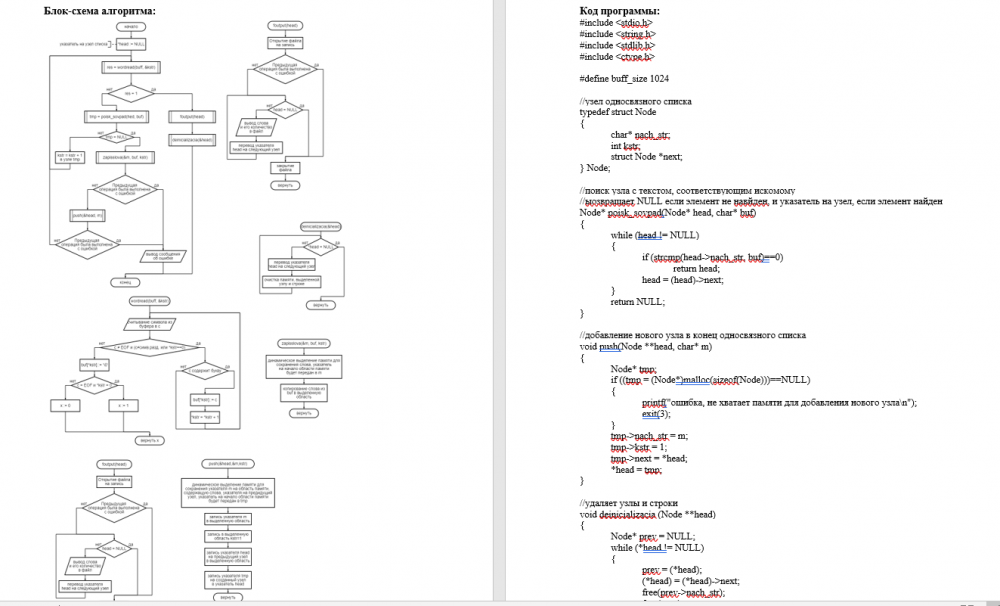Click the 'x = 0' flowchart block

coord(65,405)
